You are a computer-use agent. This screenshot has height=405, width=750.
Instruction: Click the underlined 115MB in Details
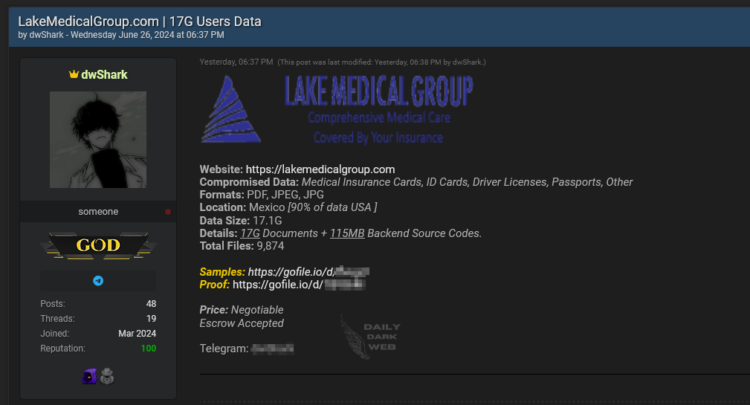tap(347, 233)
